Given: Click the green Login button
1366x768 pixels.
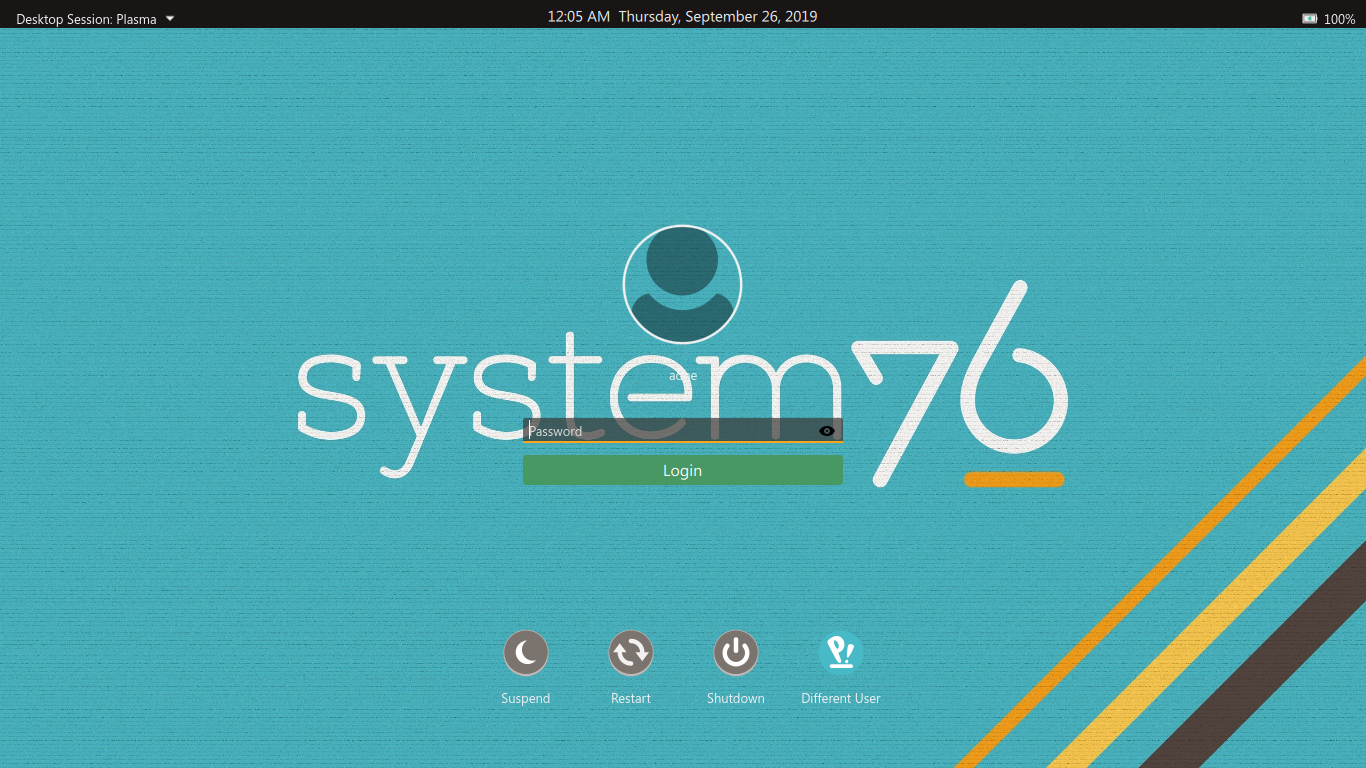Looking at the screenshot, I should click(683, 470).
